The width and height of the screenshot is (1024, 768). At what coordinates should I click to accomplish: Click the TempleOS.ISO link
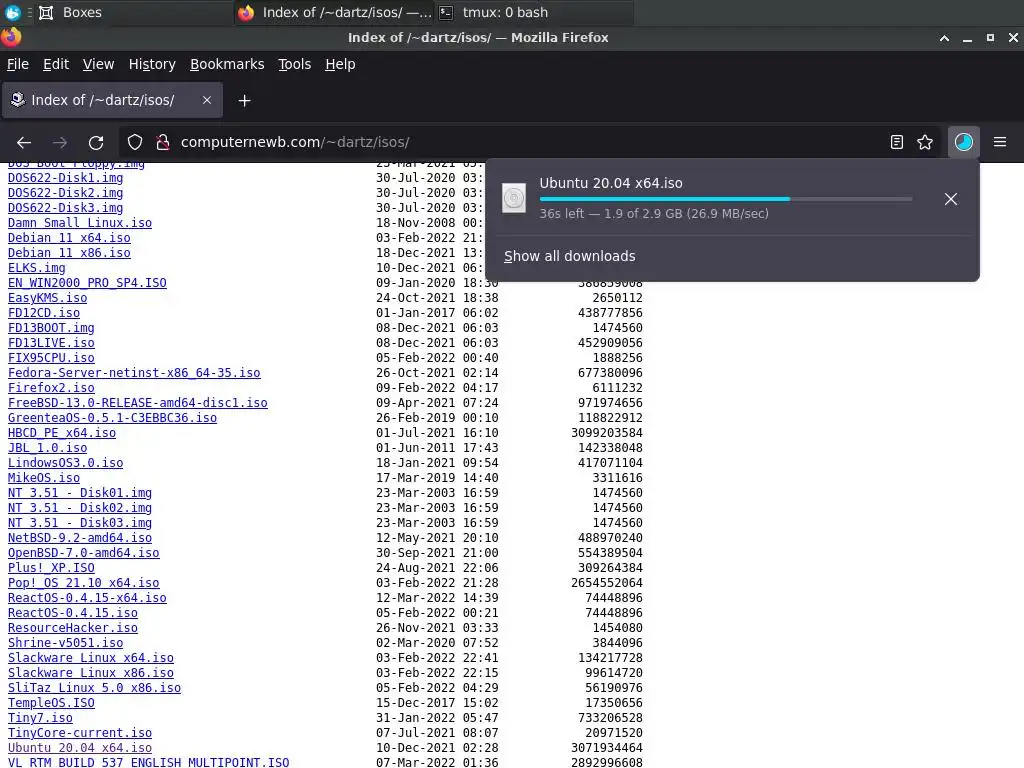(x=51, y=703)
